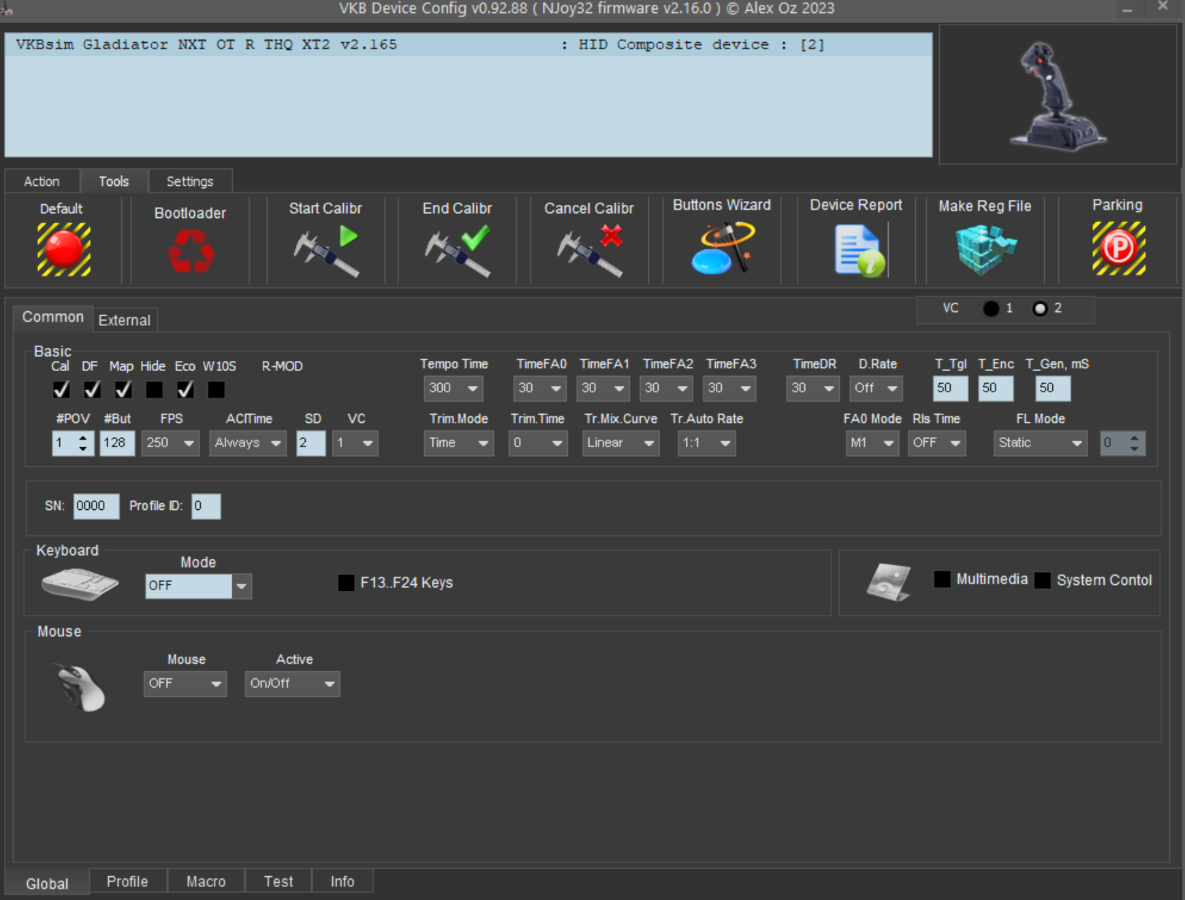1185x900 pixels.
Task: Open the Tr.Auto Rate dropdown
Action: click(707, 443)
